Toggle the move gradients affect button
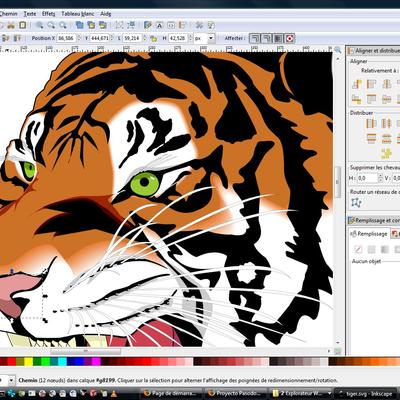The width and height of the screenshot is (400, 400). [x=278, y=39]
